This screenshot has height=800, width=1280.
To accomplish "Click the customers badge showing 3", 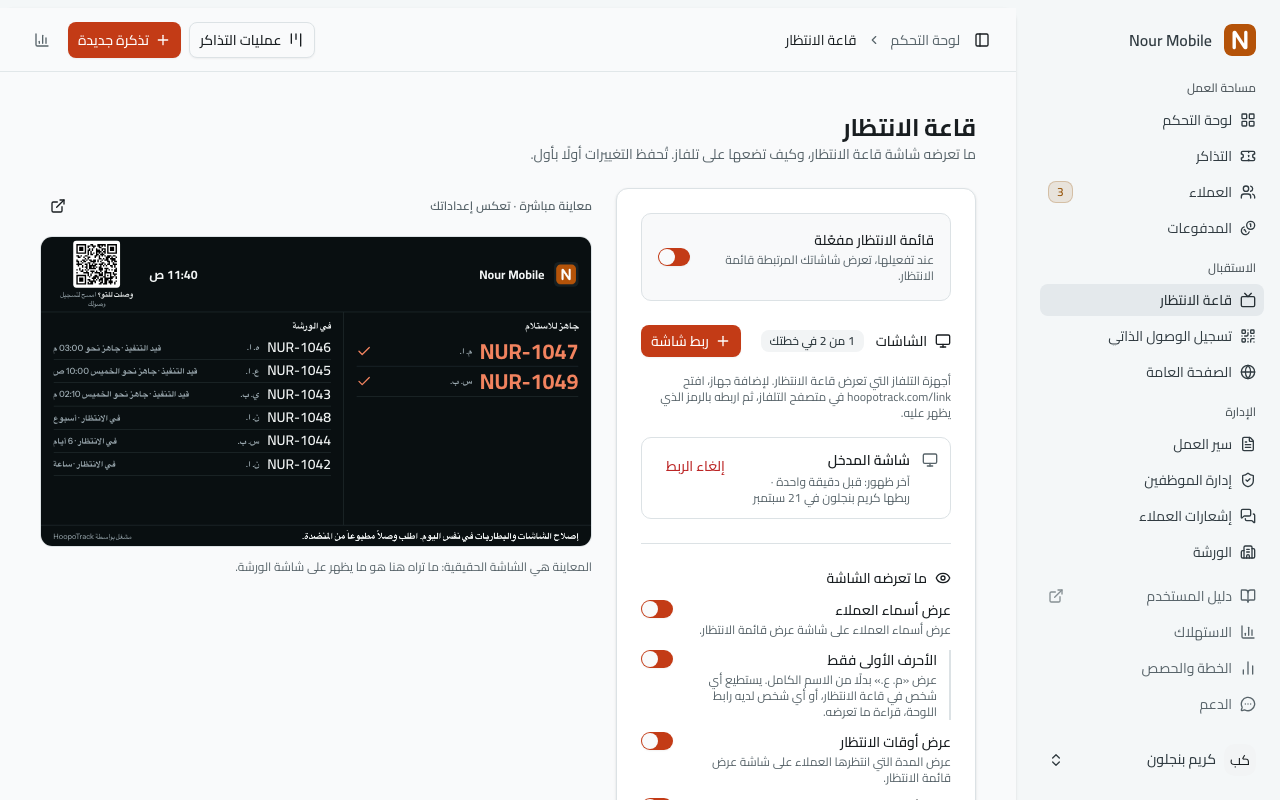I will point(1060,192).
